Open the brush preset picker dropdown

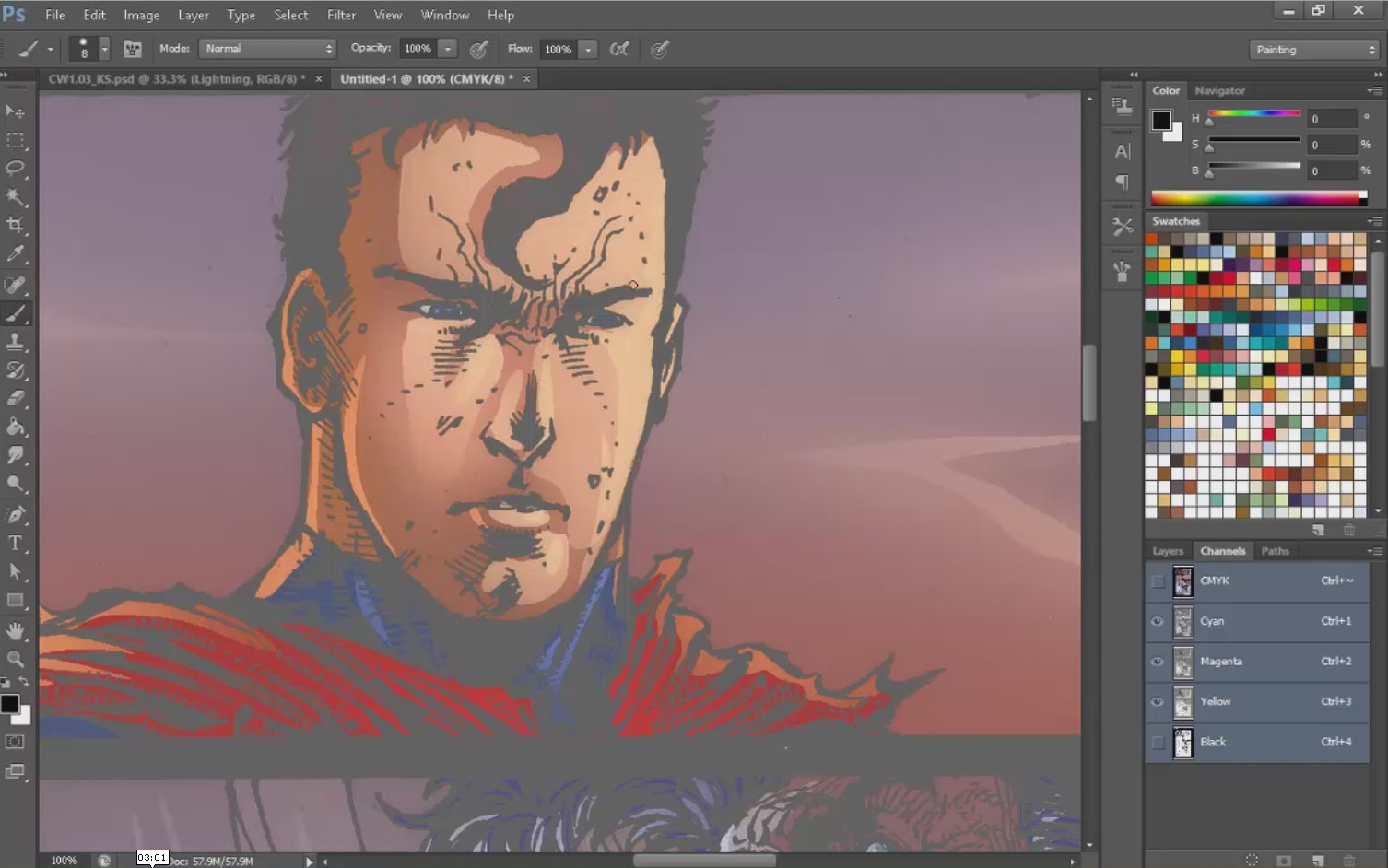[x=104, y=49]
